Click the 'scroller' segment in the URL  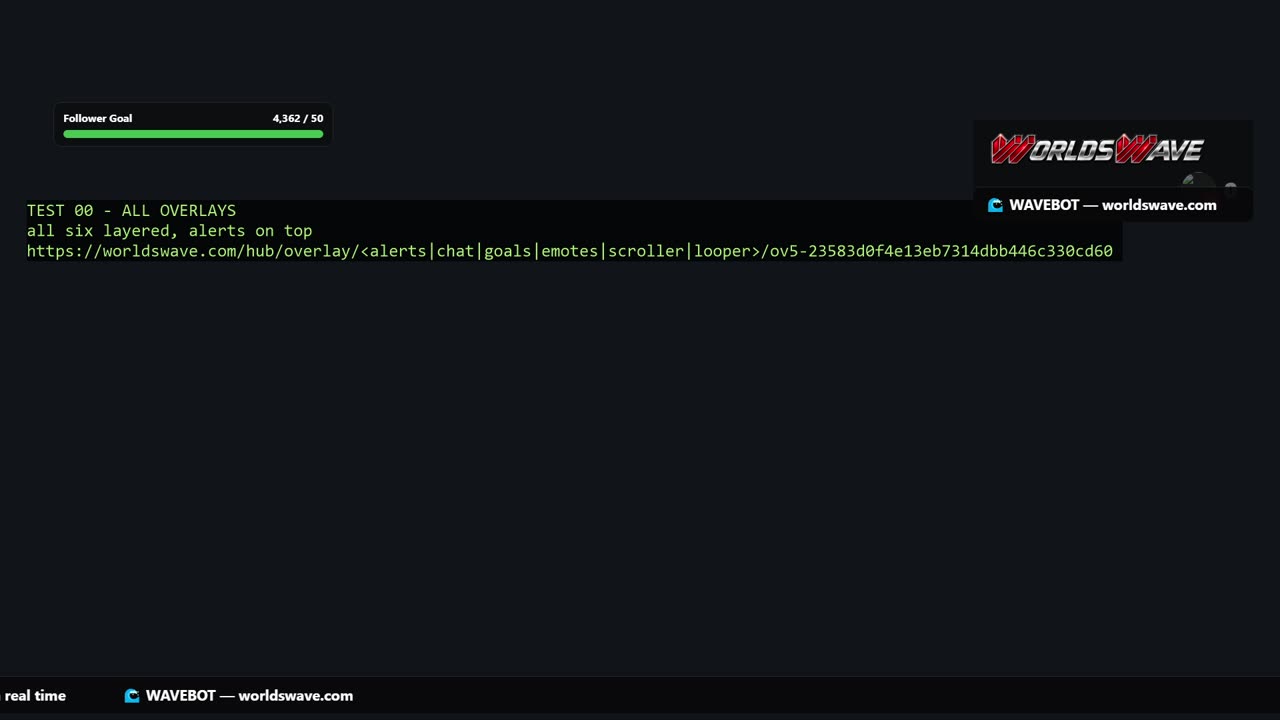coord(646,251)
